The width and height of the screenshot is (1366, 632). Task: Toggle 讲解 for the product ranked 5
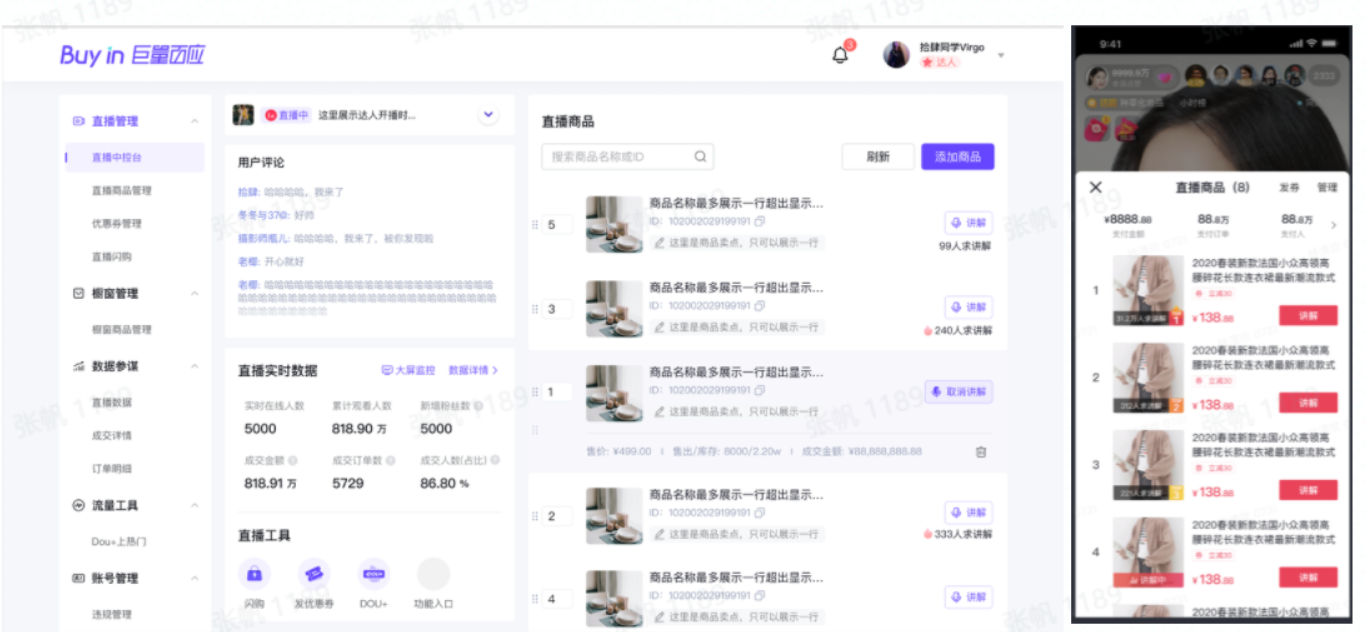[968, 223]
